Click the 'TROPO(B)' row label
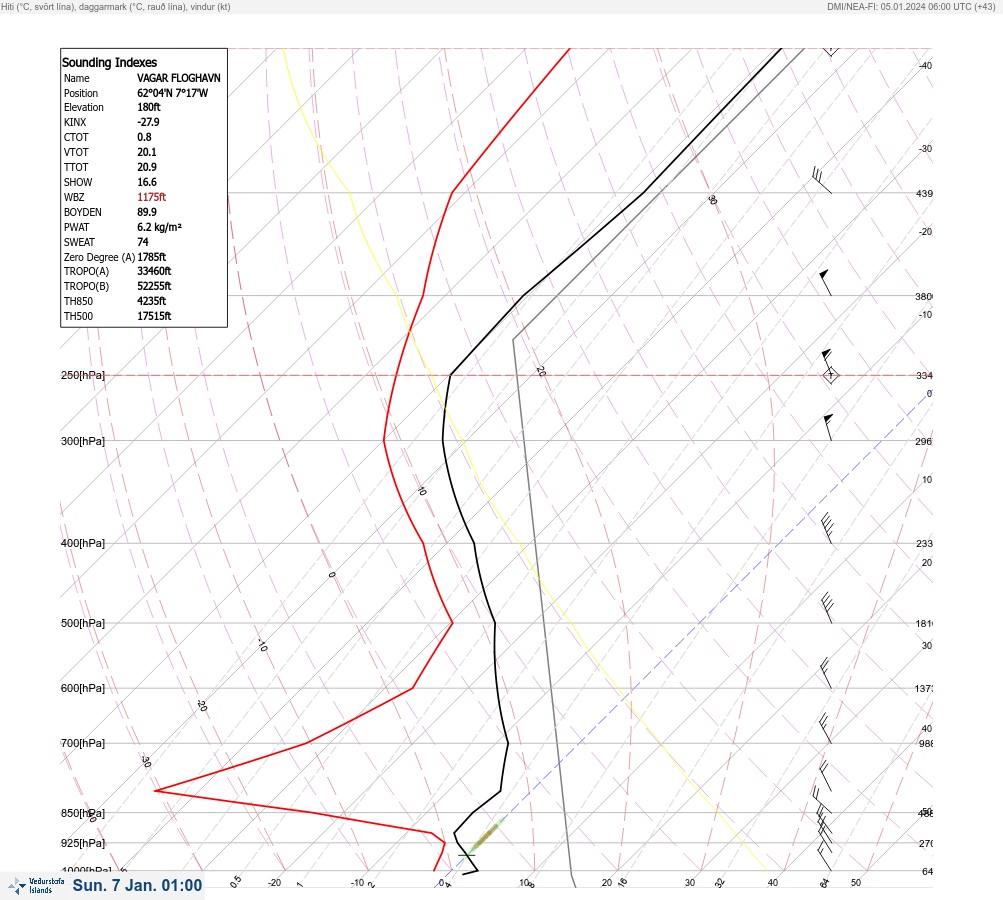 point(86,286)
